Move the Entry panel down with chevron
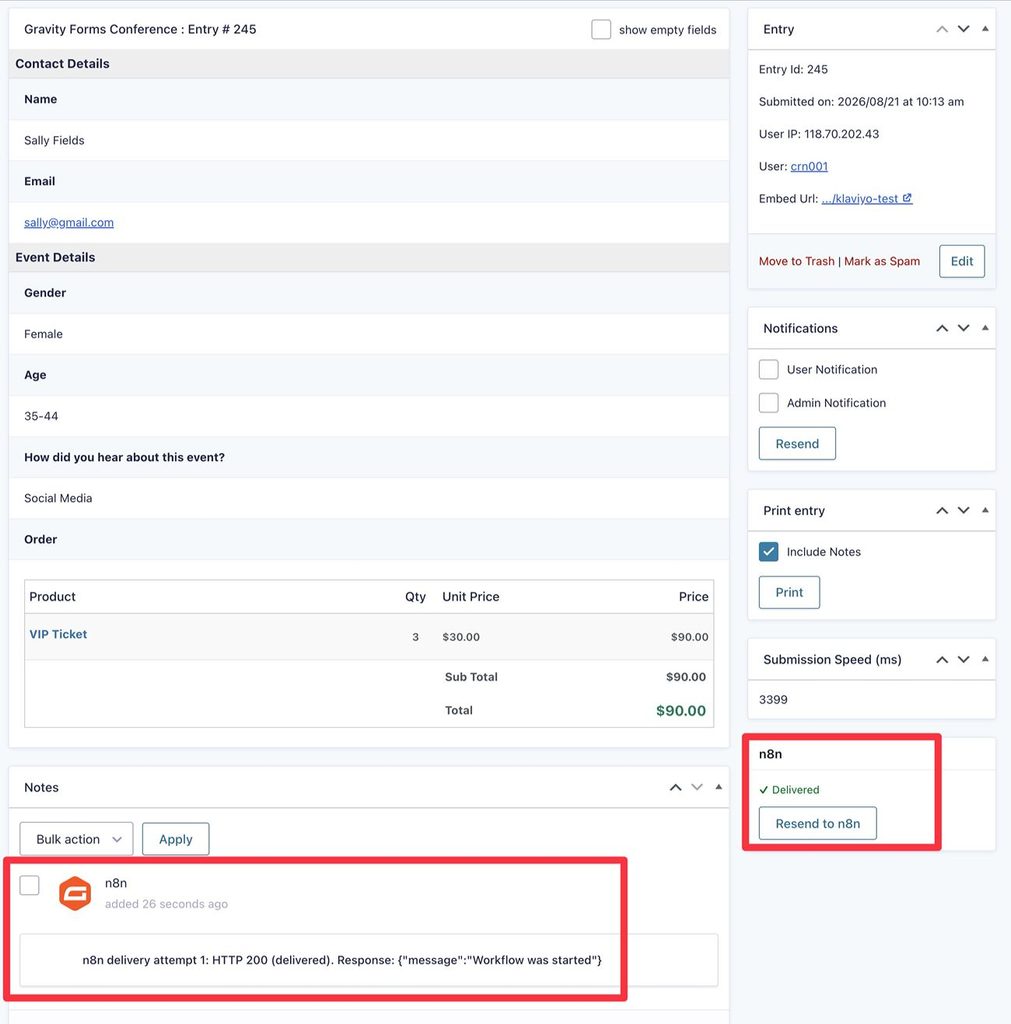This screenshot has width=1011, height=1024. tap(963, 29)
